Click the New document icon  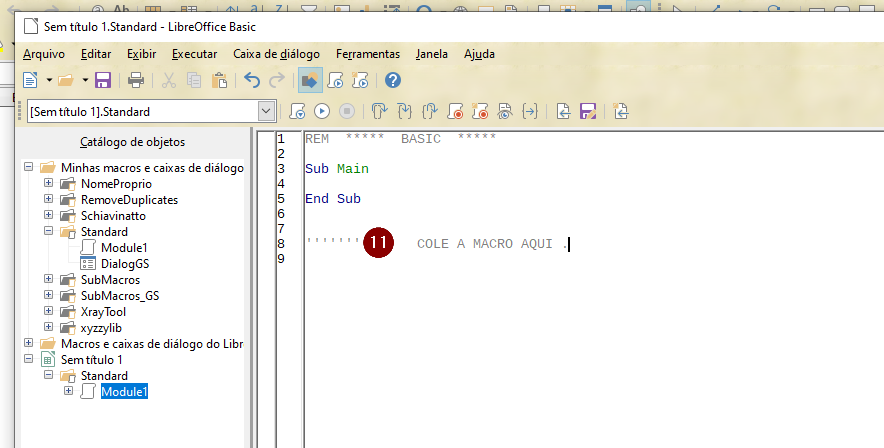pyautogui.click(x=30, y=81)
